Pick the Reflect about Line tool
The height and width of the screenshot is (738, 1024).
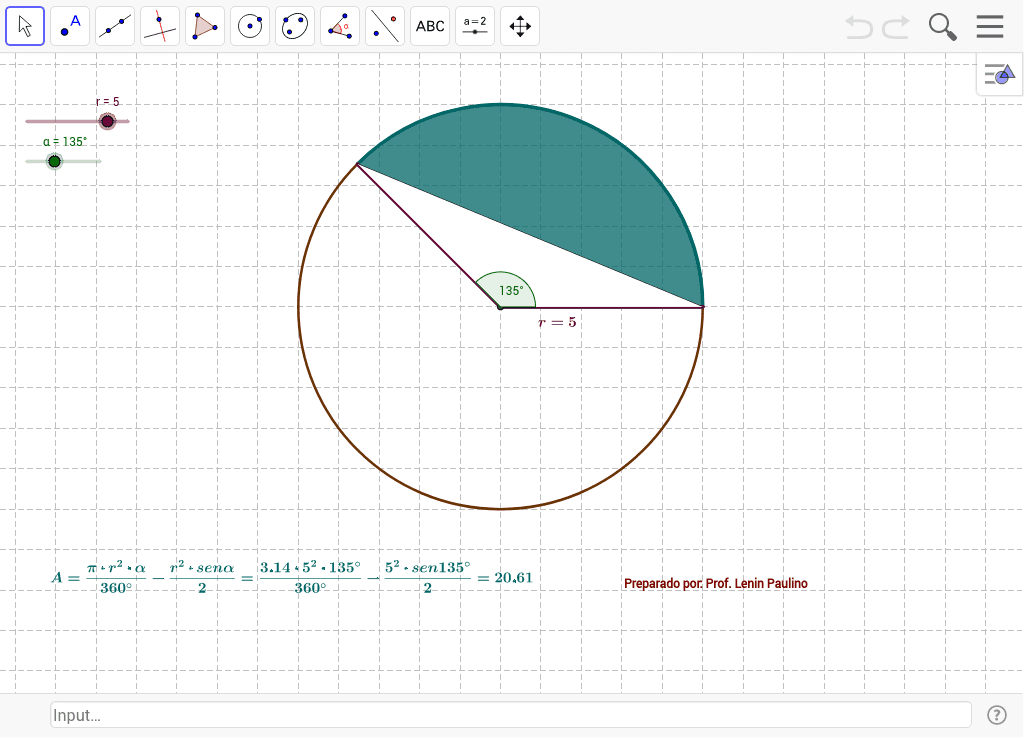[x=385, y=26]
